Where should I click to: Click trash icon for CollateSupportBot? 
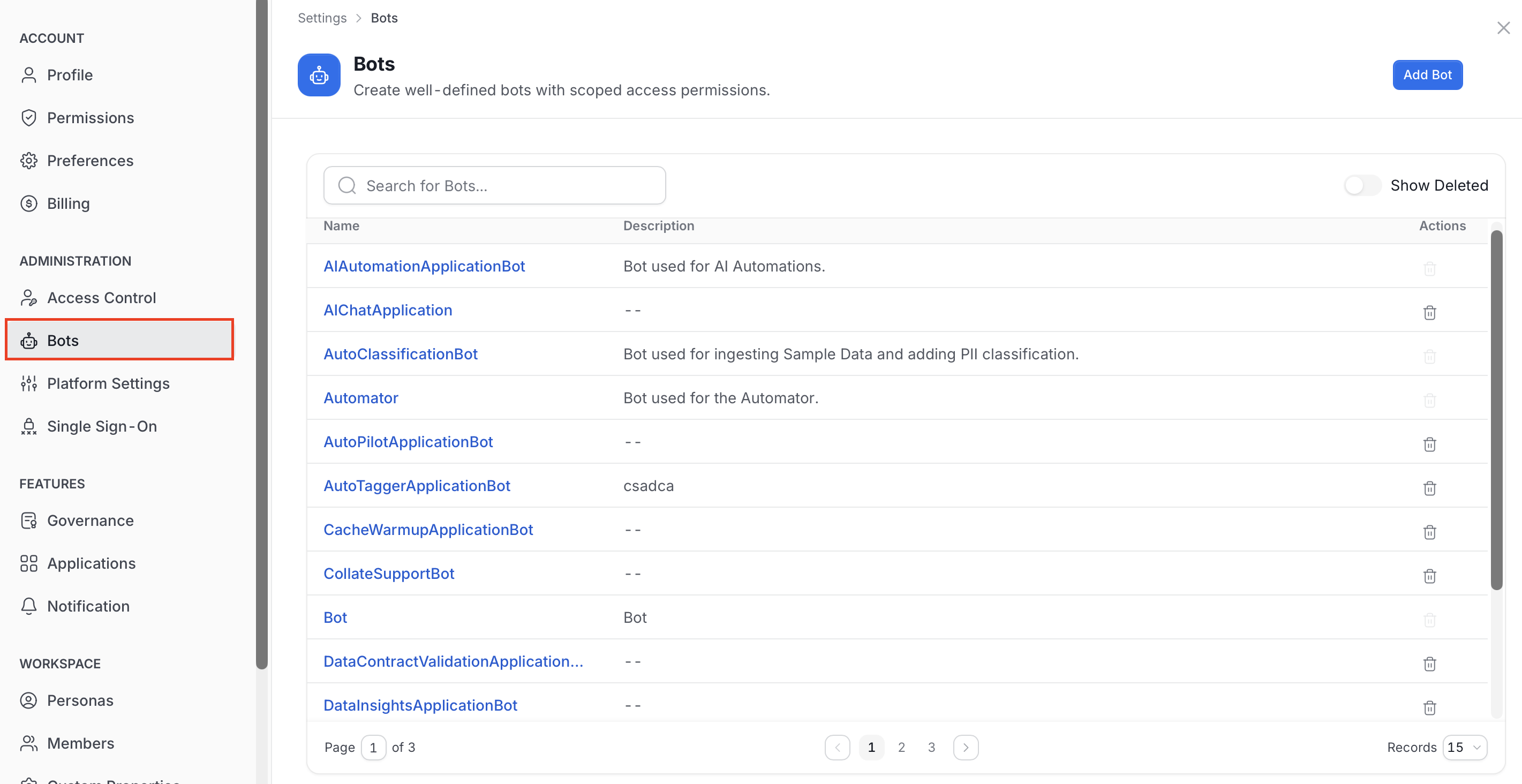tap(1429, 576)
